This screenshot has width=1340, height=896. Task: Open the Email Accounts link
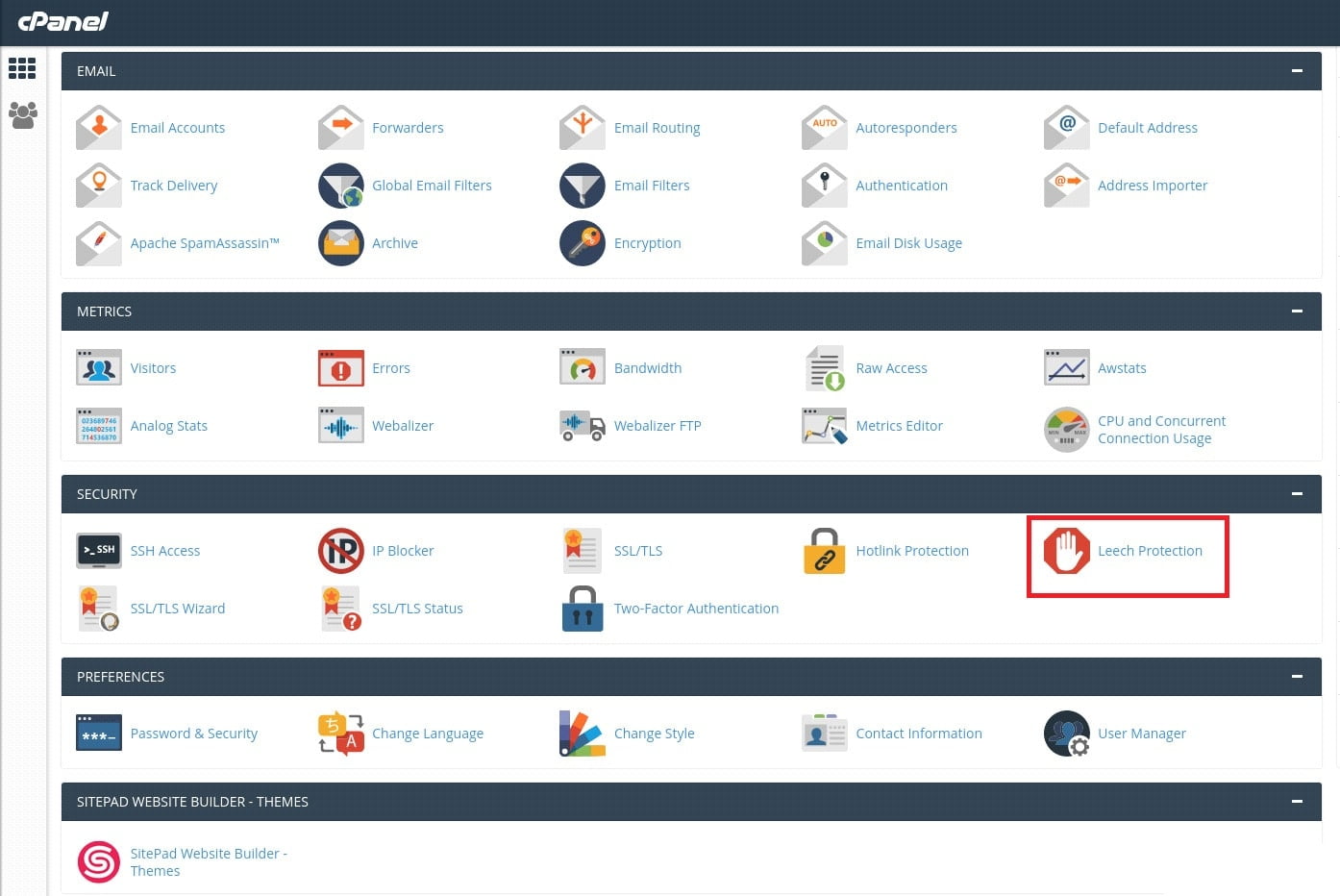[177, 128]
